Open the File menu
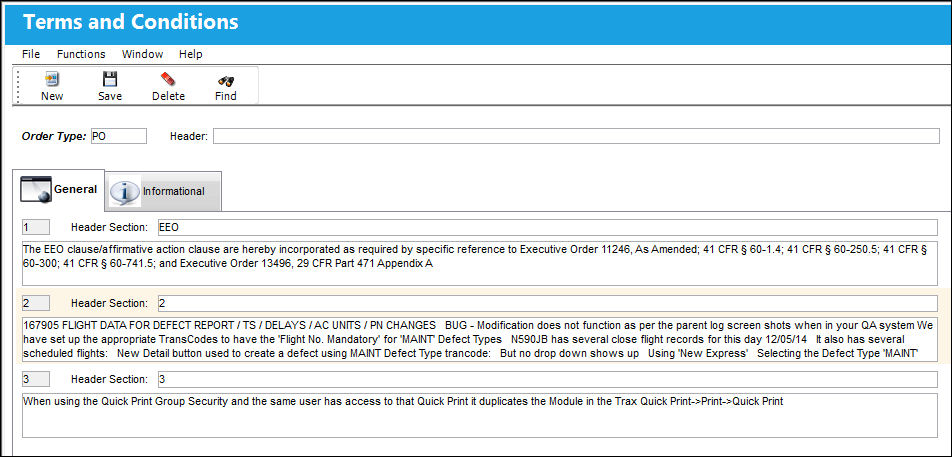The width and height of the screenshot is (952, 457). [x=31, y=54]
